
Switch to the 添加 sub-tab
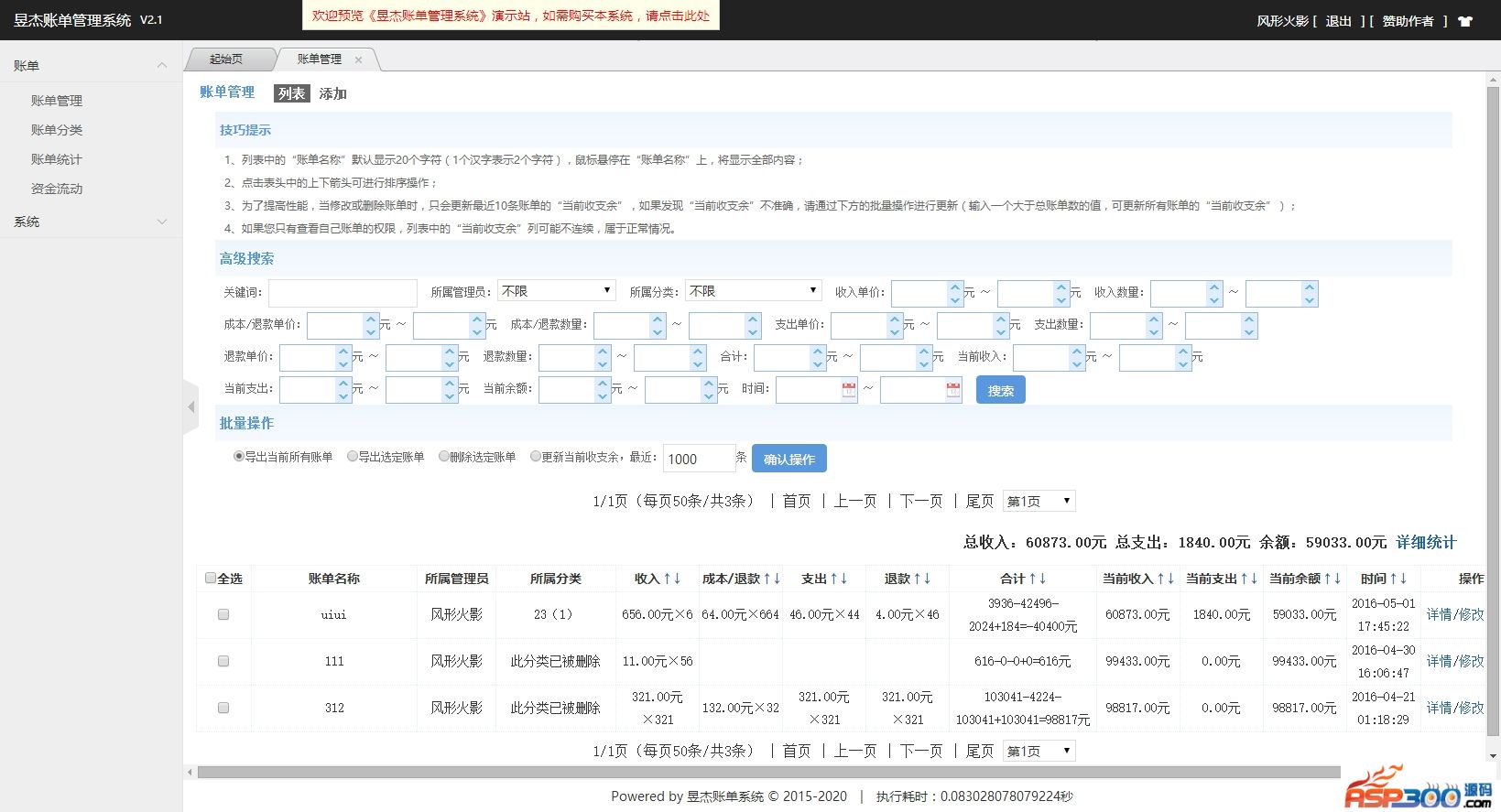click(332, 93)
